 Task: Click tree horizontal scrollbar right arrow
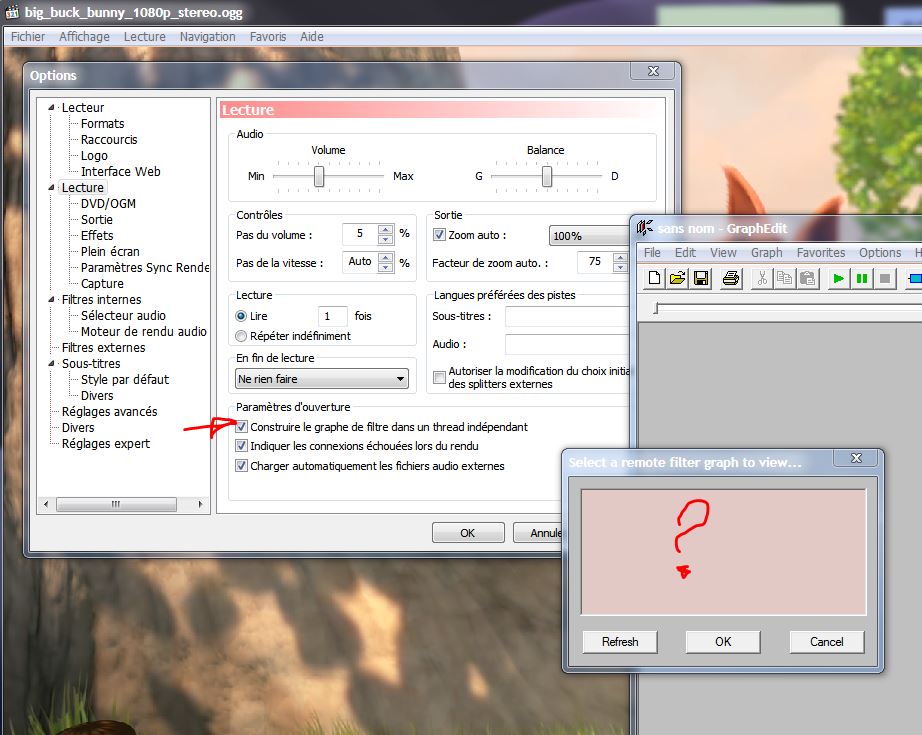[201, 504]
